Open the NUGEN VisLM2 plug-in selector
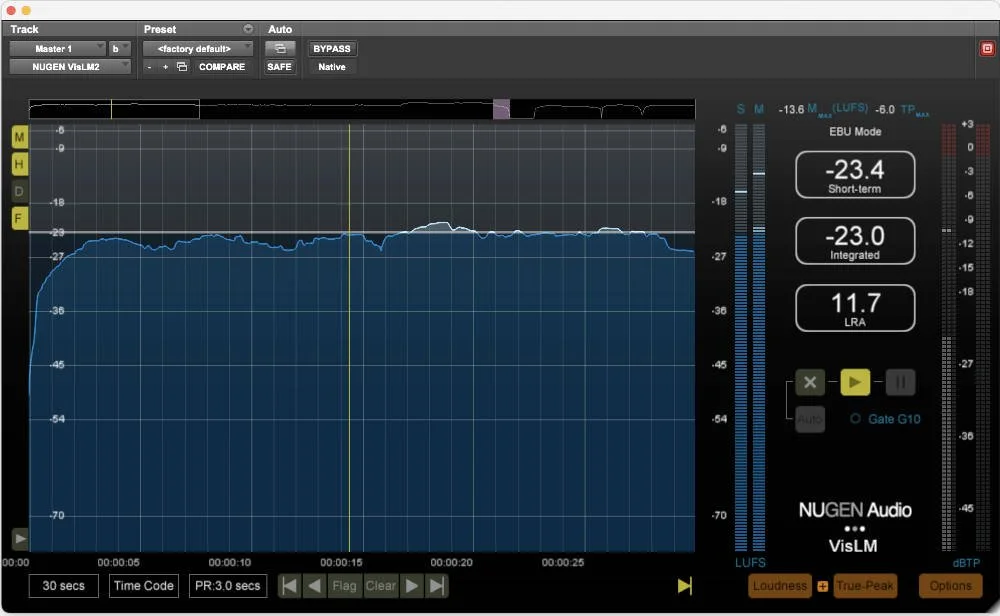This screenshot has width=1000, height=616. (x=70, y=66)
